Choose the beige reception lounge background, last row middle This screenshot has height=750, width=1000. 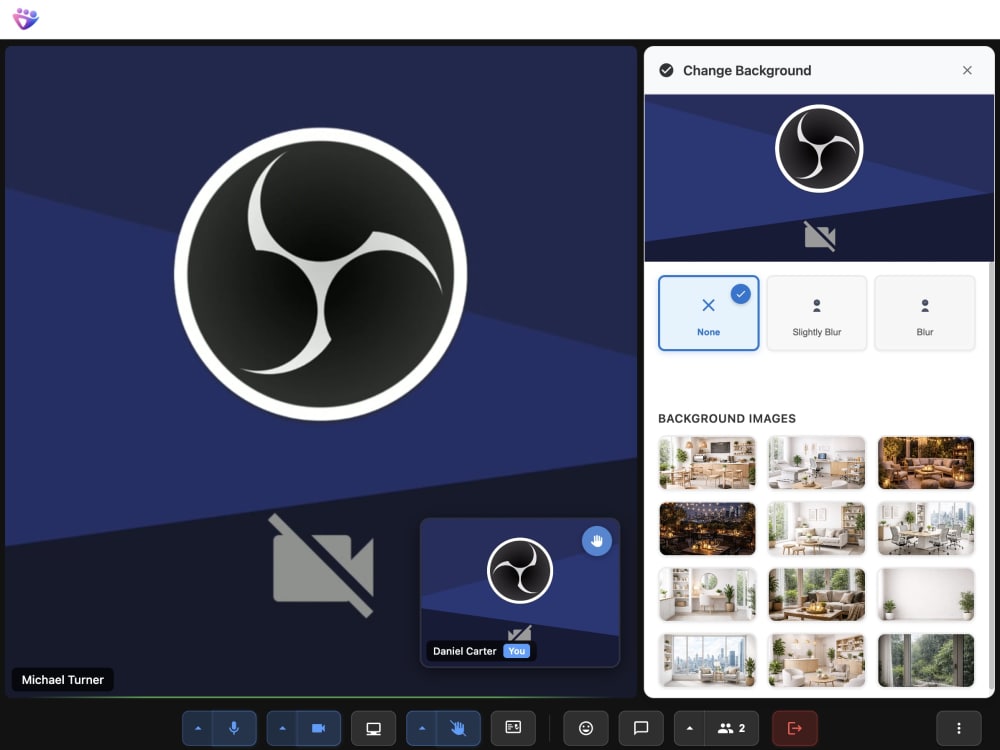(816, 661)
